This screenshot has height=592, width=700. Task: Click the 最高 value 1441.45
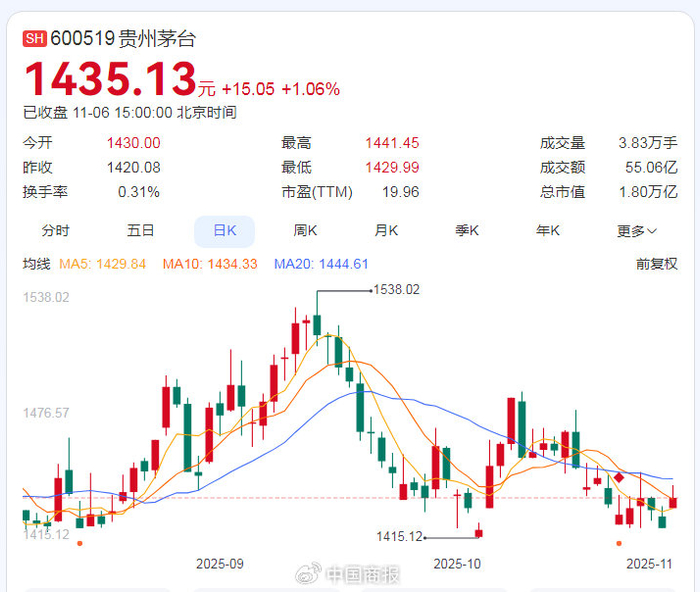(x=392, y=143)
